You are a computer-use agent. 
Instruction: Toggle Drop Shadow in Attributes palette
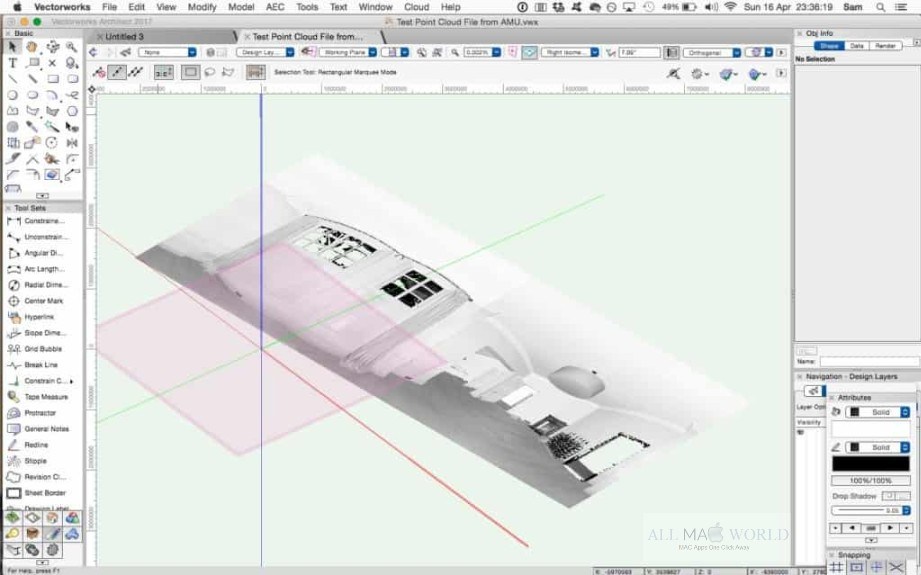coord(896,496)
